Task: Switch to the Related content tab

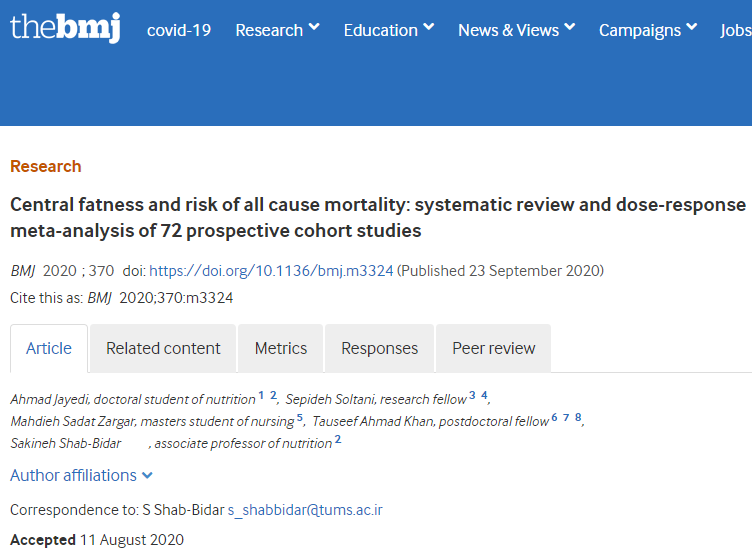Action: 163,348
